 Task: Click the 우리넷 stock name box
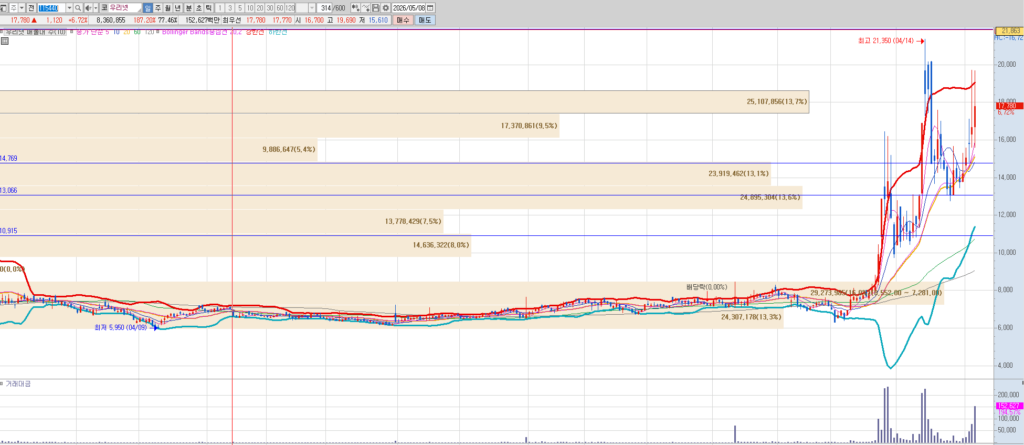tap(125, 8)
